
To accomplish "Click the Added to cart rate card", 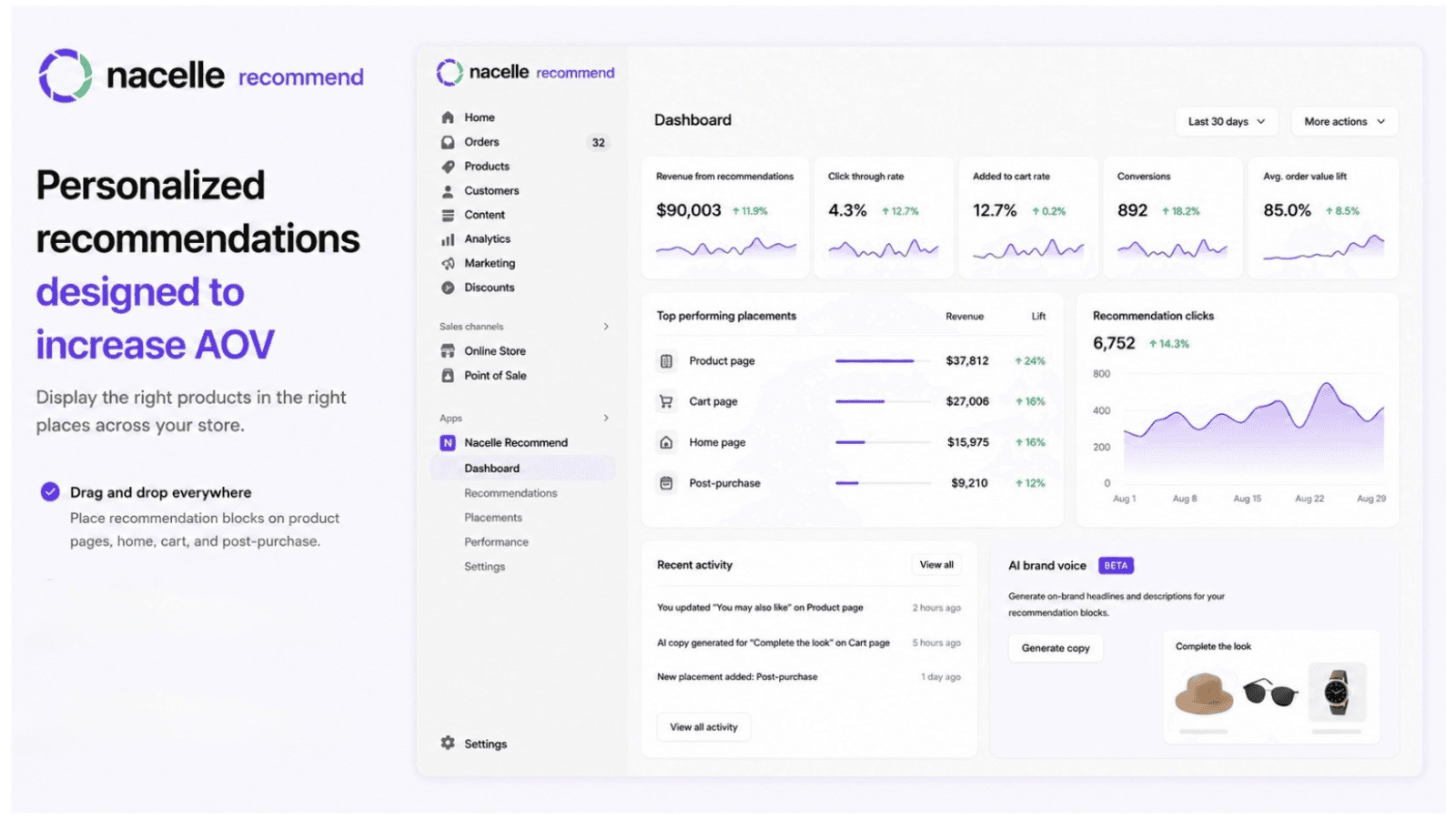I will (1027, 217).
